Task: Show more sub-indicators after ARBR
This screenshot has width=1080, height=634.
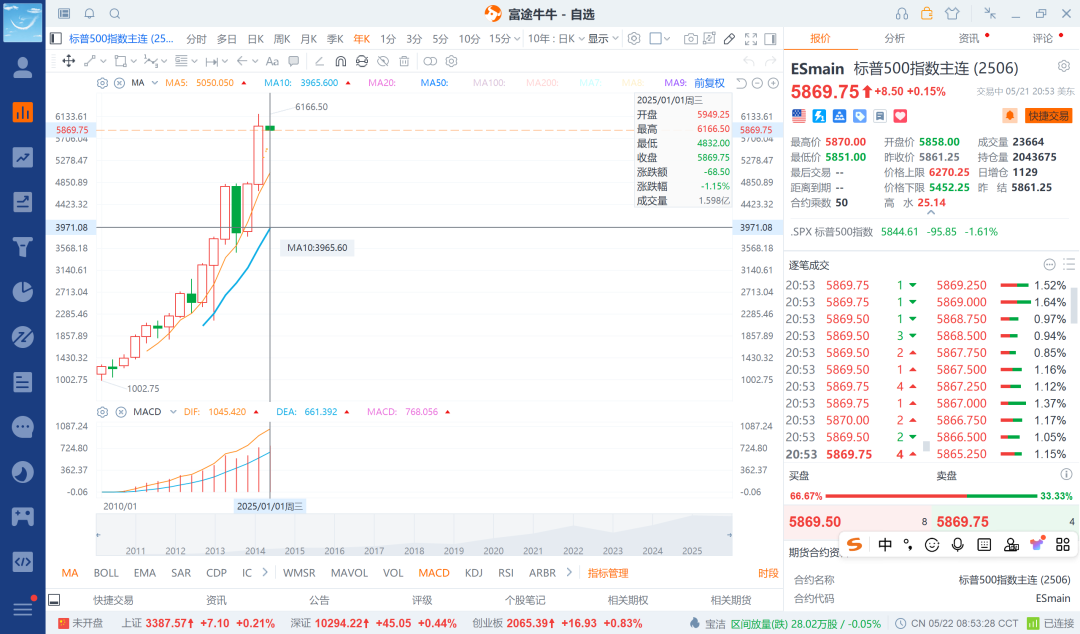Action: pyautogui.click(x=569, y=572)
